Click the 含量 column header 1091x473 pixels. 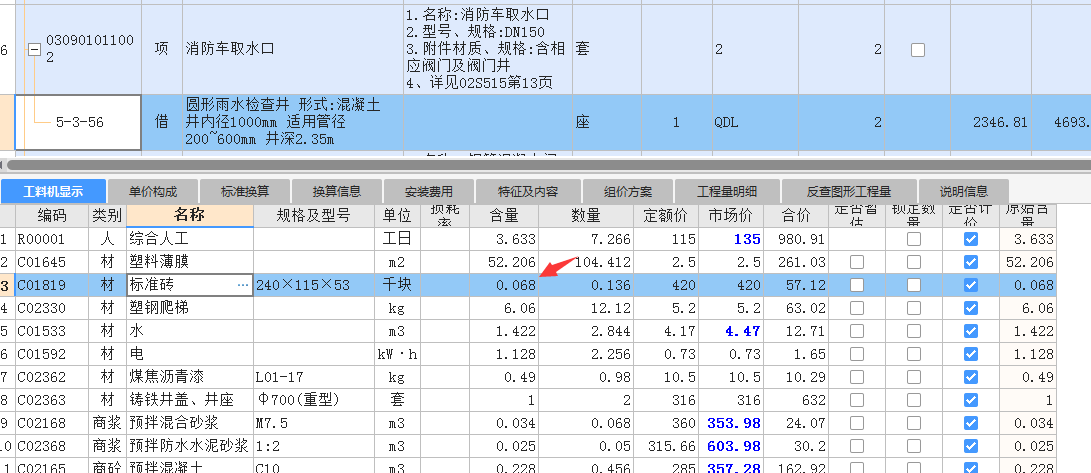[504, 215]
